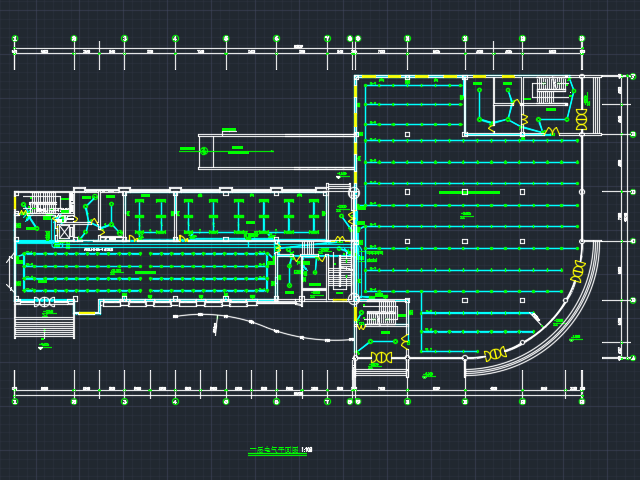Click topmost grid bubble on right side axis
Image resolution: width=640 pixels, height=480 pixels.
click(633, 76)
